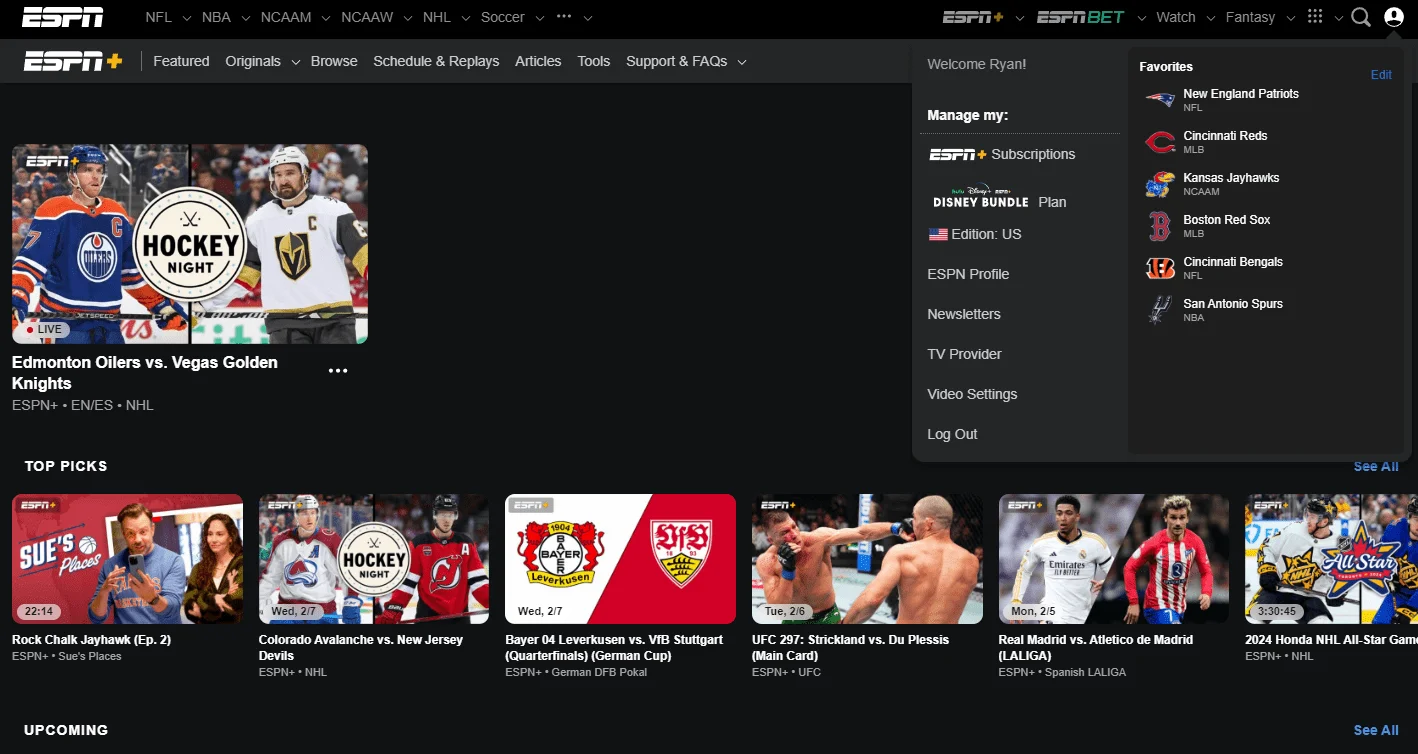The width and height of the screenshot is (1418, 754).
Task: Open Colorado Avalanche vs. Devils thumbnail
Action: click(x=374, y=559)
